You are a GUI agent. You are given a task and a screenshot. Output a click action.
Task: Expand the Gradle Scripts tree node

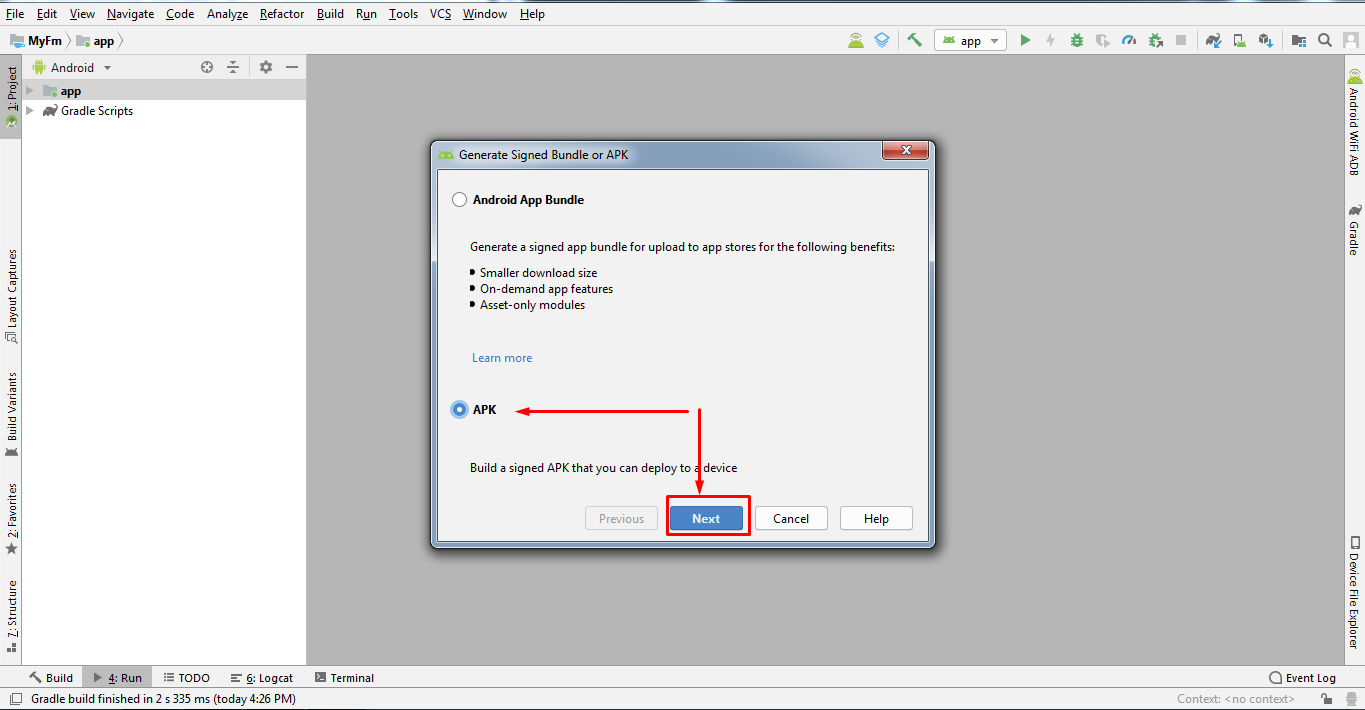coord(30,111)
